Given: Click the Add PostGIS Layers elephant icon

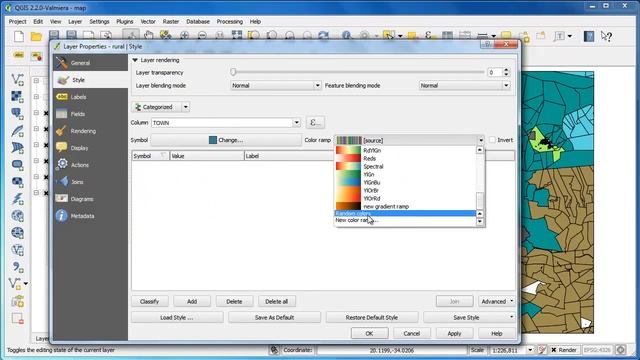Looking at the screenshot, I should (x=17, y=113).
